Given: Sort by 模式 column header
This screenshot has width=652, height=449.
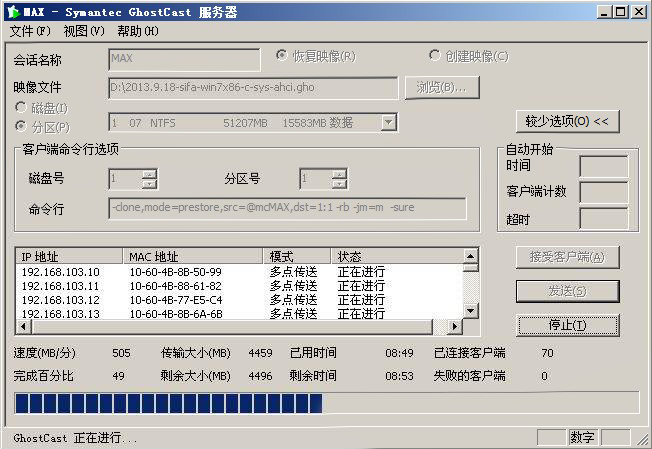Looking at the screenshot, I should (x=297, y=257).
